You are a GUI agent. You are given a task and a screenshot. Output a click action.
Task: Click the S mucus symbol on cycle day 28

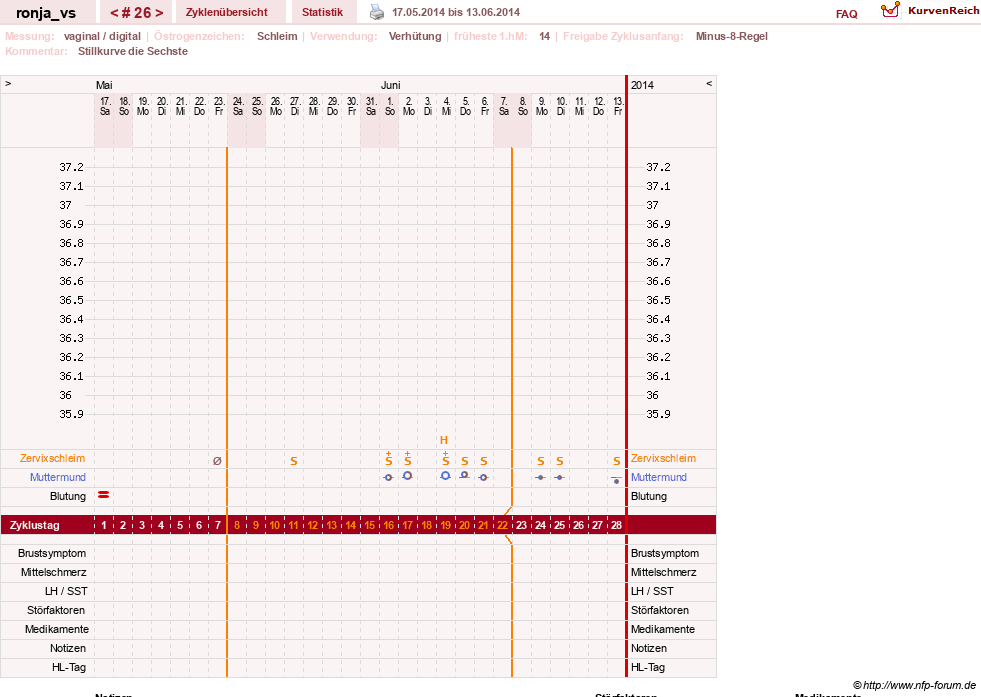616,461
